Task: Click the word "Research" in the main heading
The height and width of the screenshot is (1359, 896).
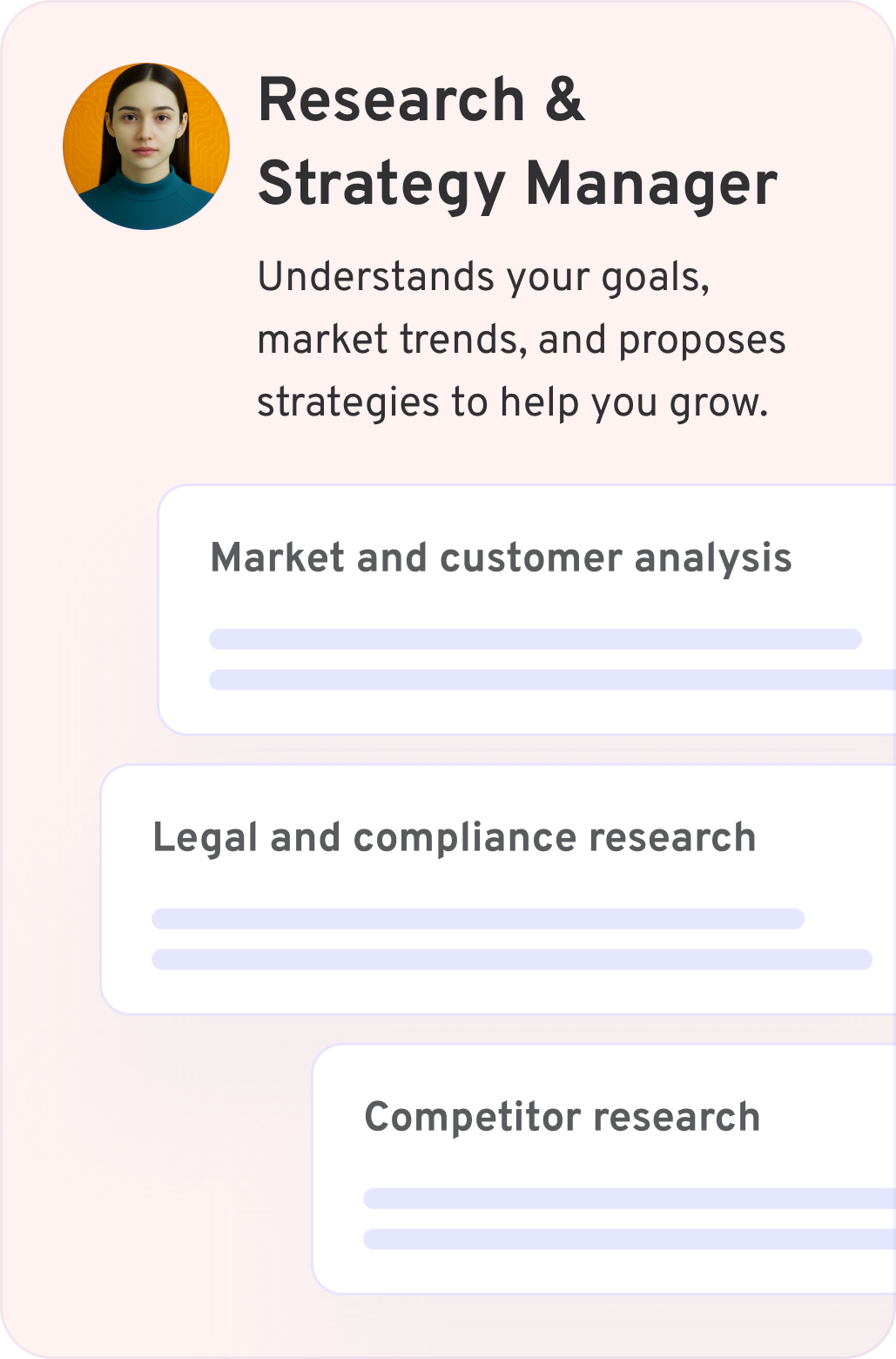Action: (392, 100)
